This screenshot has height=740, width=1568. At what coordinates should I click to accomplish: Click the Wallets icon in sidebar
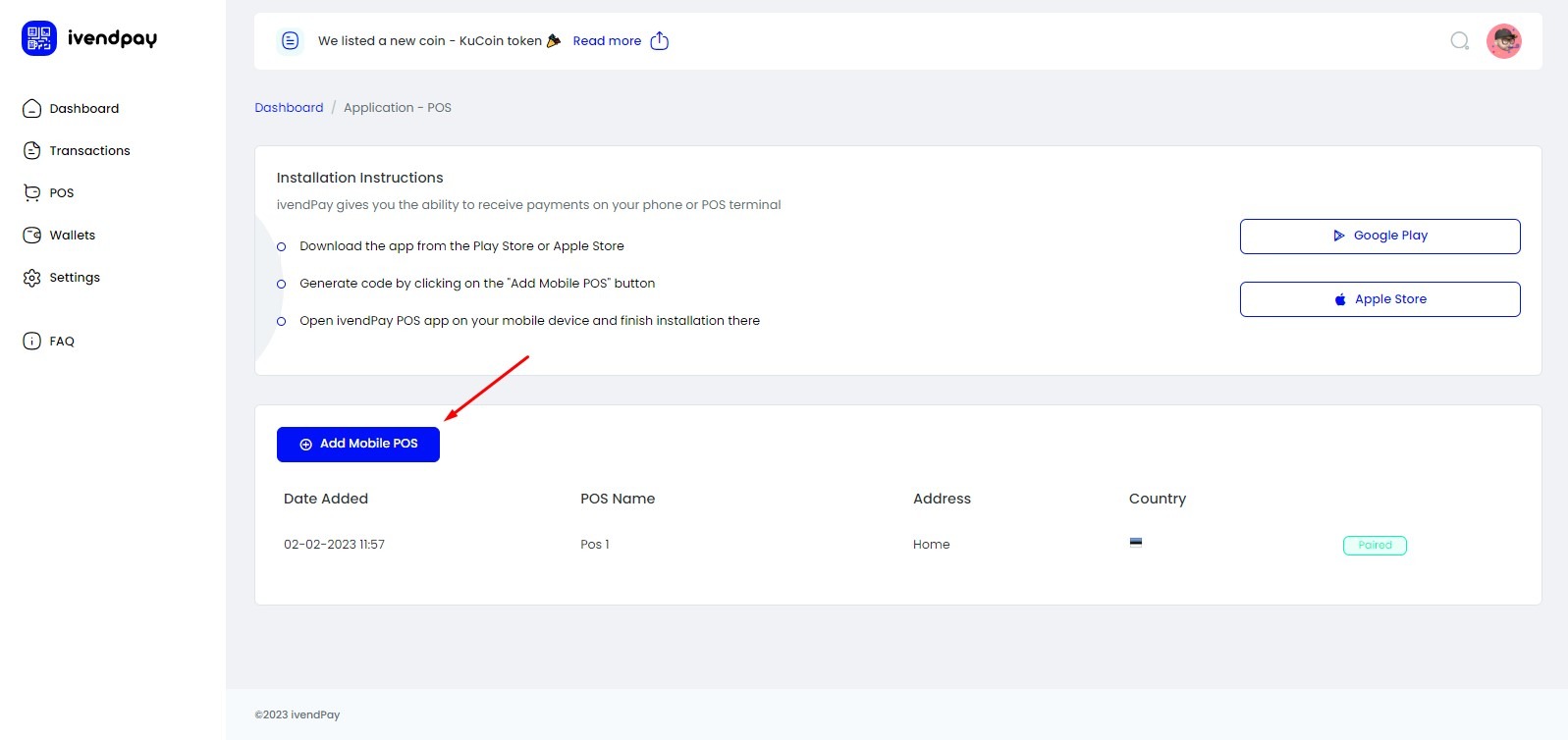point(31,236)
